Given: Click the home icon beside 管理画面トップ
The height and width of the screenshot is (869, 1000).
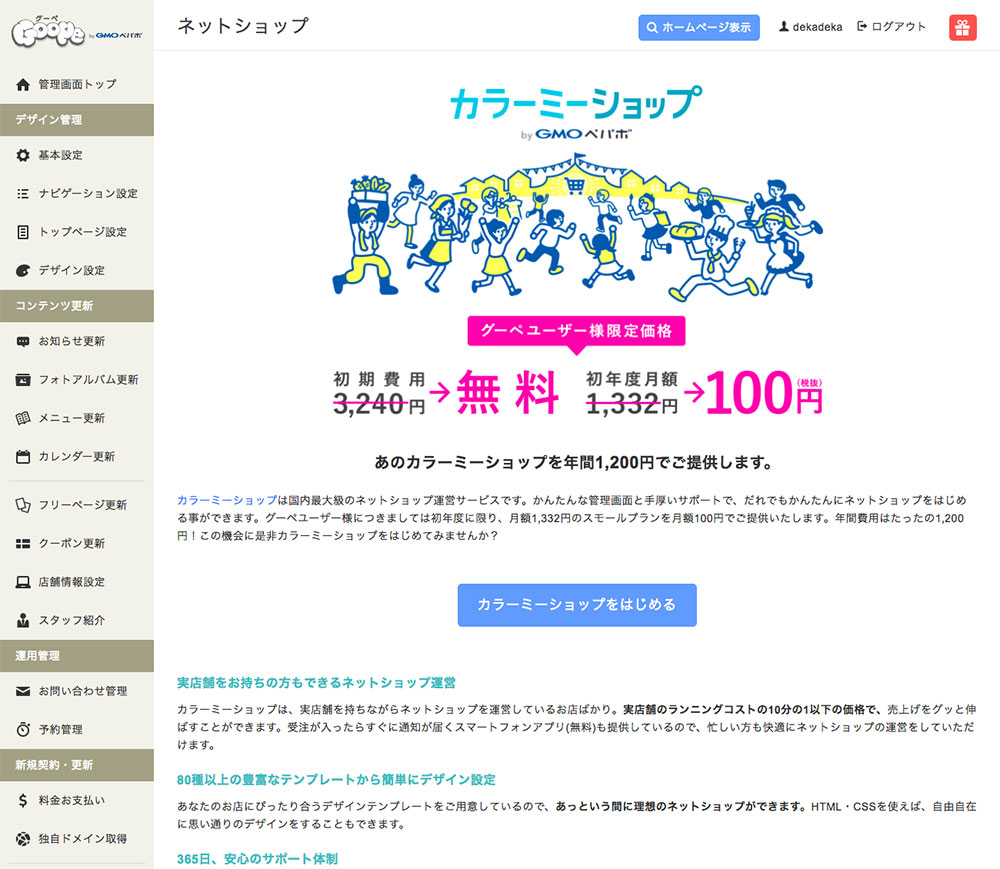Looking at the screenshot, I should [x=23, y=84].
